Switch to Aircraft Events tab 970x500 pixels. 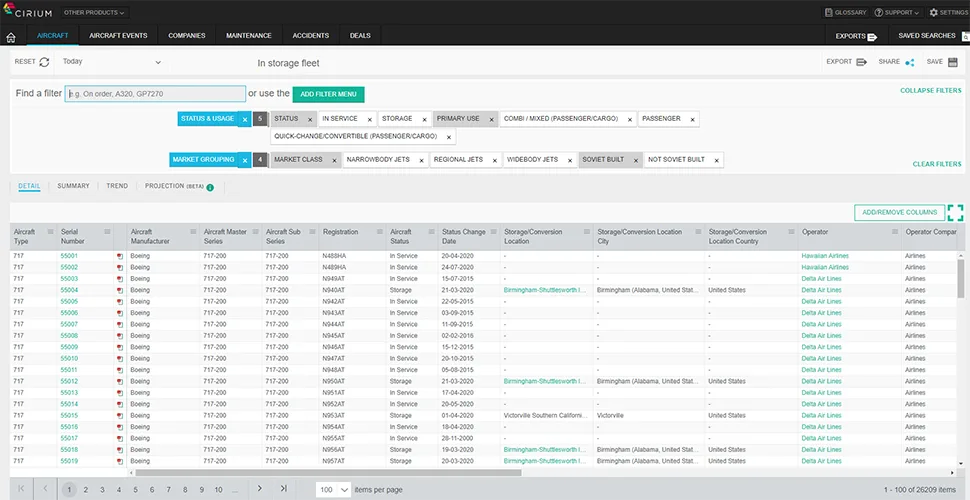[118, 35]
